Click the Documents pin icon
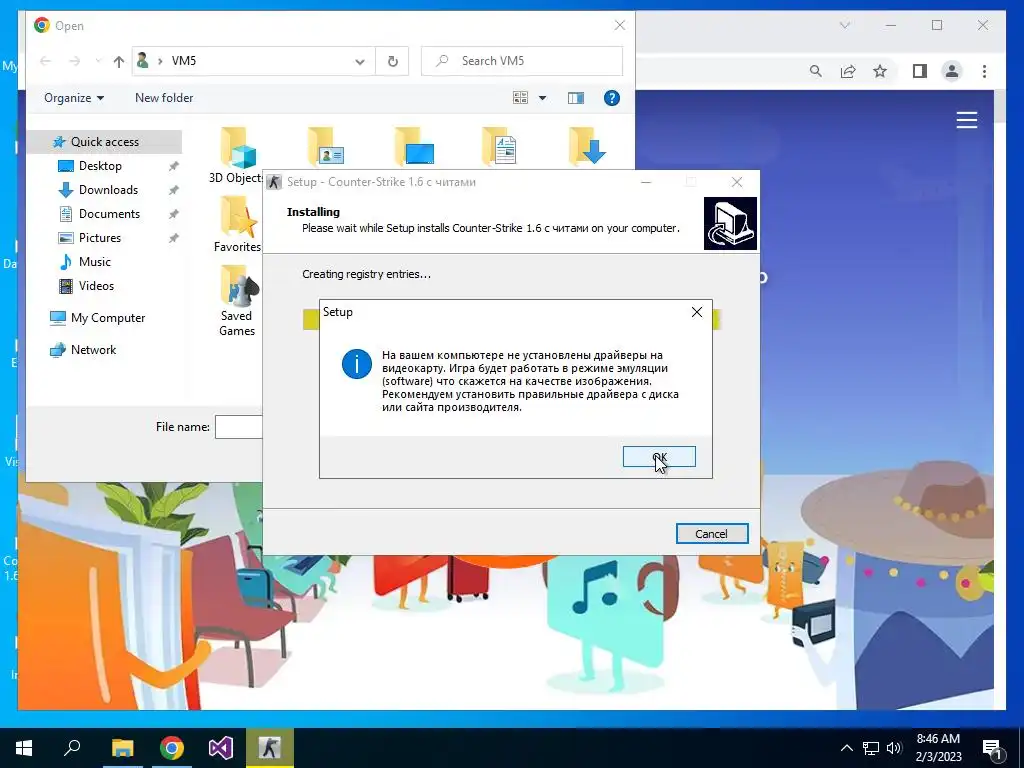This screenshot has width=1024, height=768. click(173, 214)
